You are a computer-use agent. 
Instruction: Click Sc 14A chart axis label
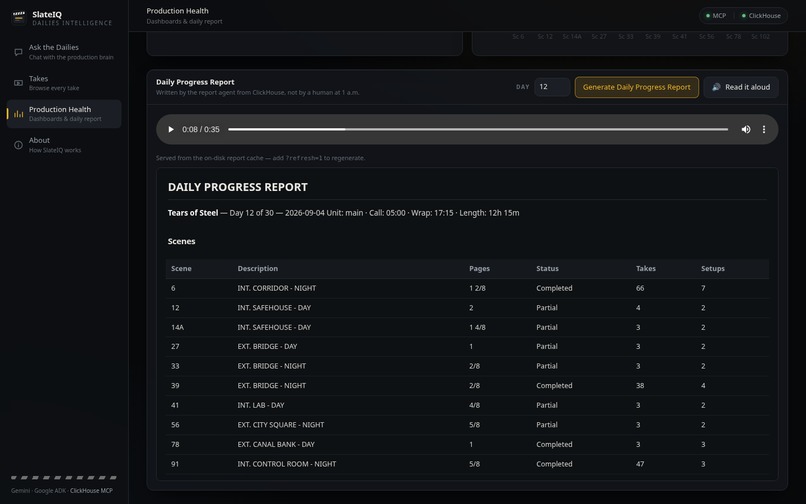coord(572,37)
